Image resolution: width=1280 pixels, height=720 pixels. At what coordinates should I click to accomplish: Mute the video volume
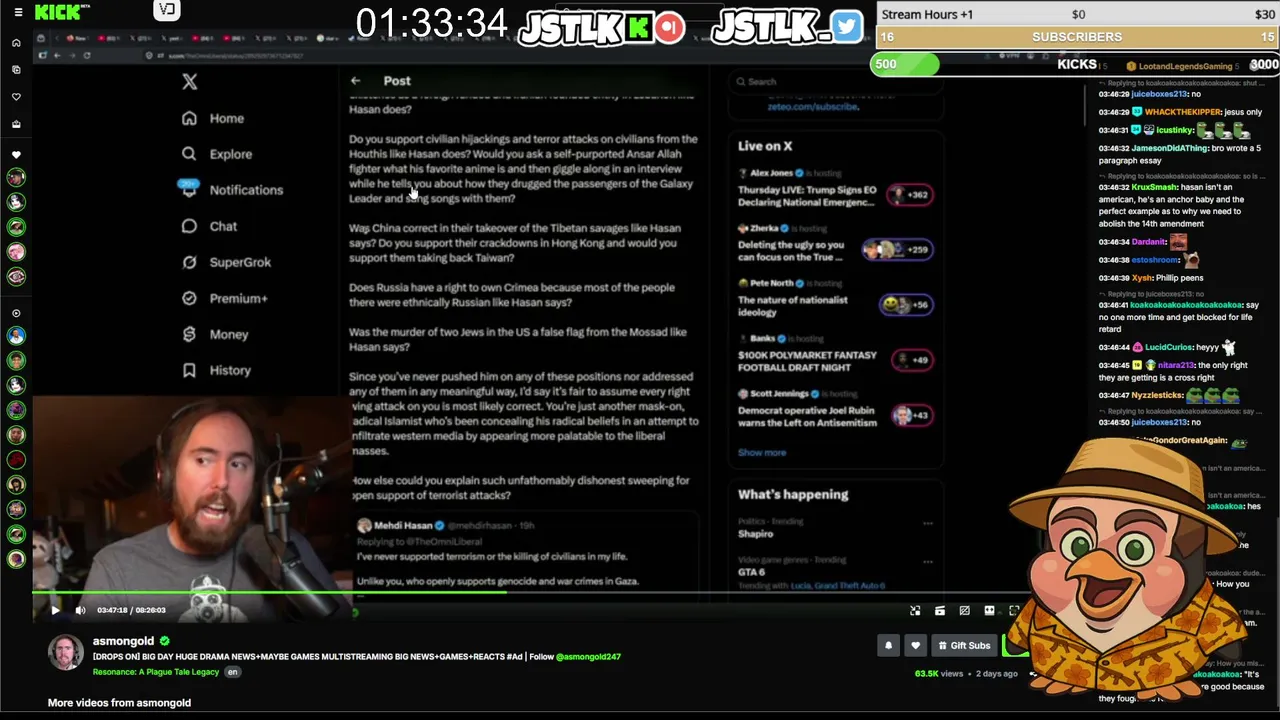[80, 610]
